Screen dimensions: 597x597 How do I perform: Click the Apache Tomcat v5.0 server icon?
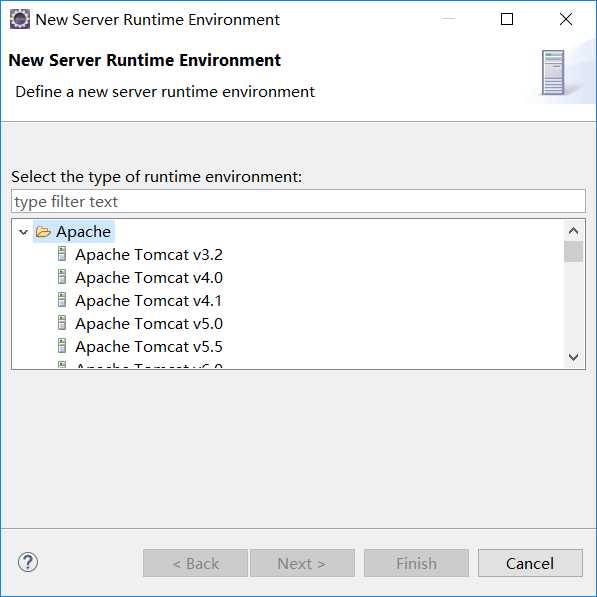point(62,323)
